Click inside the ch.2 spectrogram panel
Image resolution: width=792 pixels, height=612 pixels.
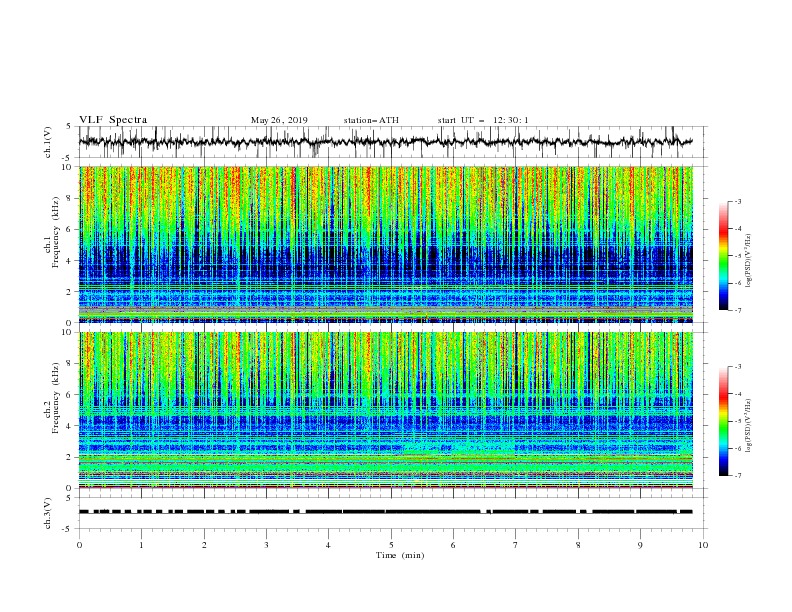[385, 410]
